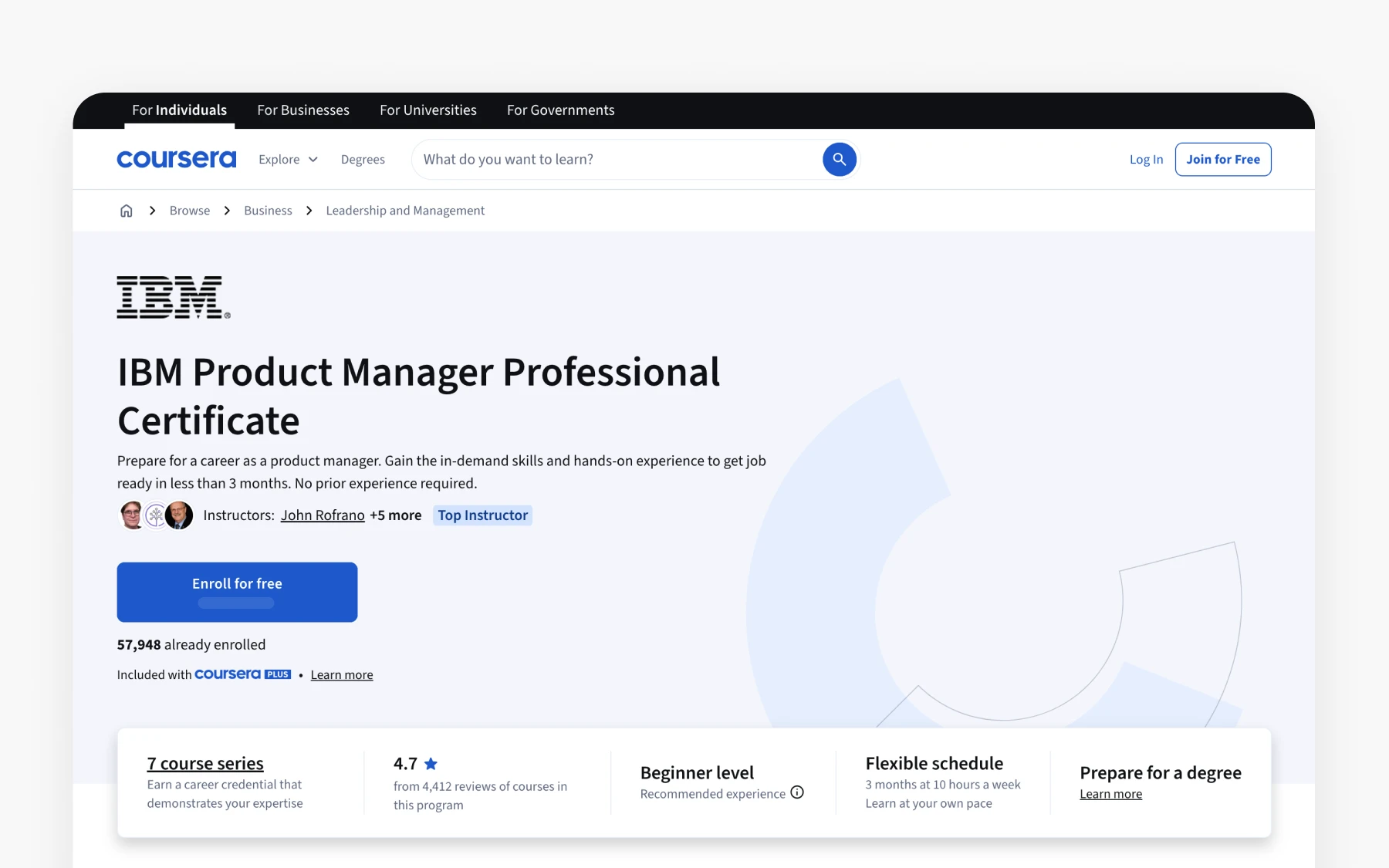Click the third instructor avatar photo

click(179, 515)
